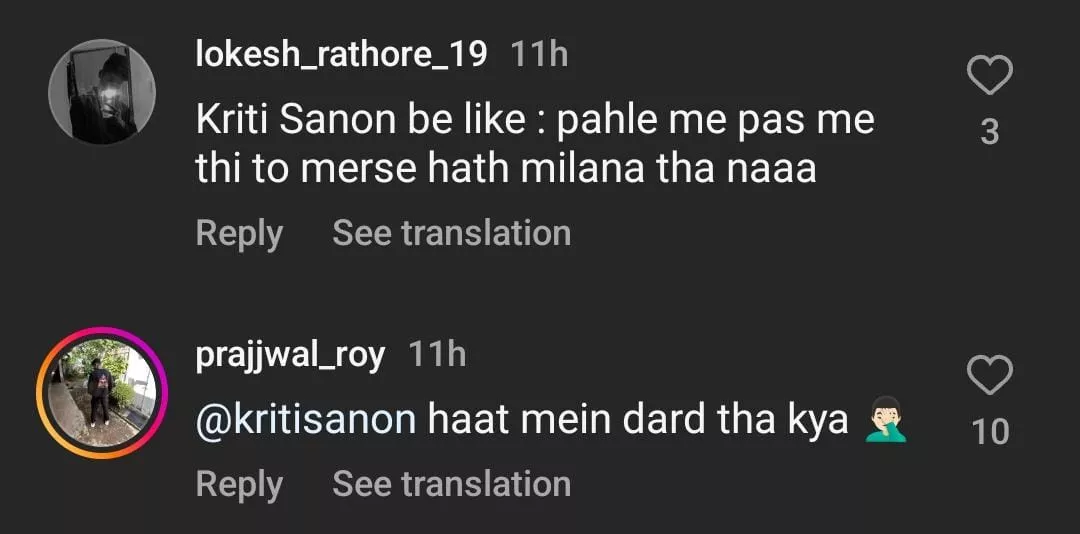
Task: Click the facepalm emoji in the comment
Action: 882,420
